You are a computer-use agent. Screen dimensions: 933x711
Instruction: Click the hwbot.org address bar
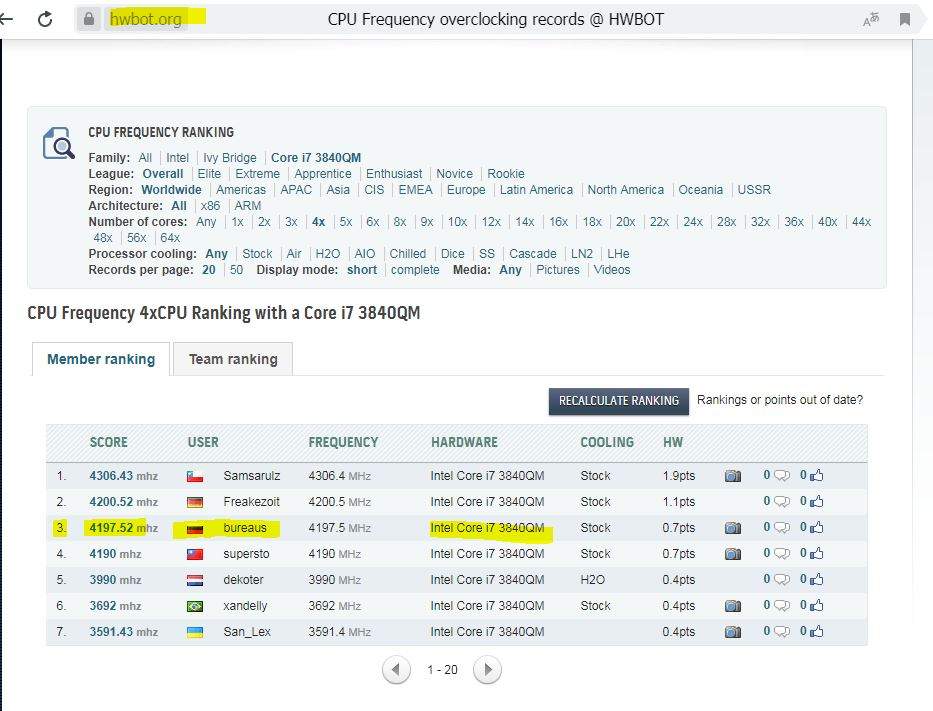[146, 19]
